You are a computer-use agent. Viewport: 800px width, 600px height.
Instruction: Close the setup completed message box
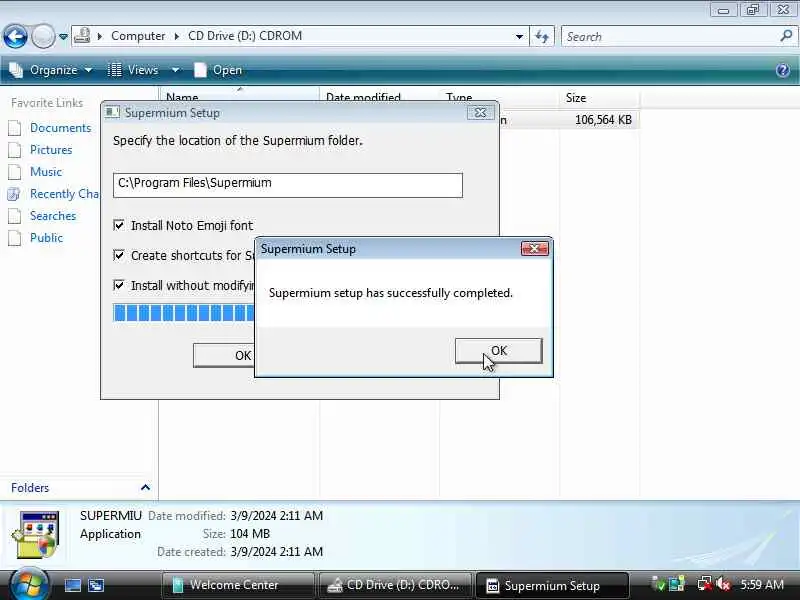[x=535, y=248]
